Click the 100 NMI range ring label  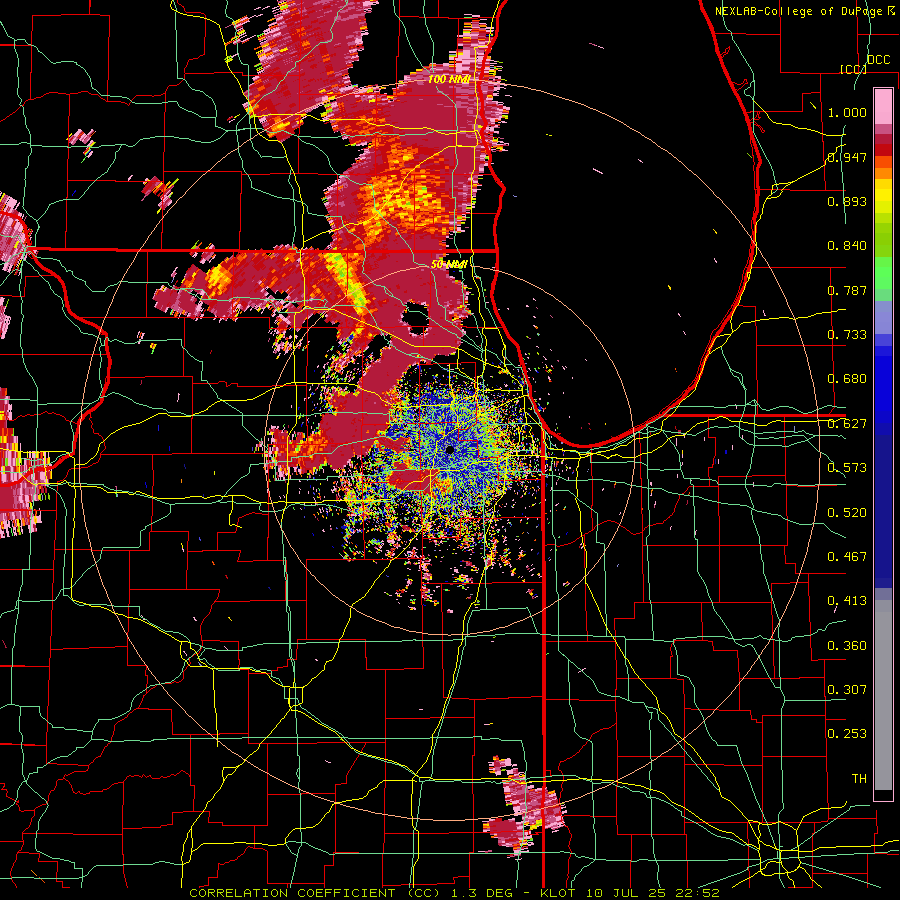449,79
